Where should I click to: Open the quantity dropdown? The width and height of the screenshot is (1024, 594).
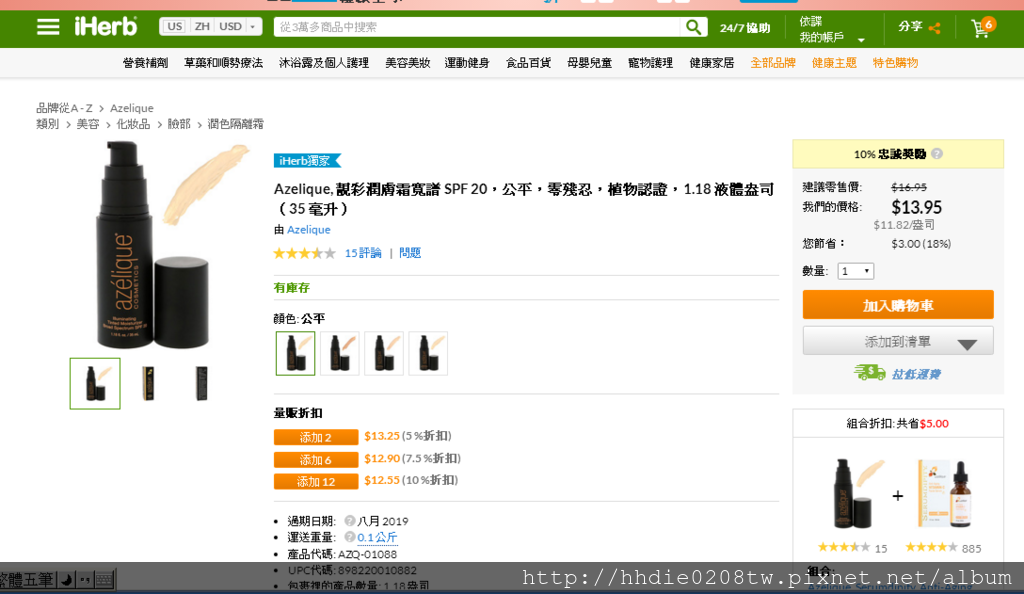(x=856, y=271)
